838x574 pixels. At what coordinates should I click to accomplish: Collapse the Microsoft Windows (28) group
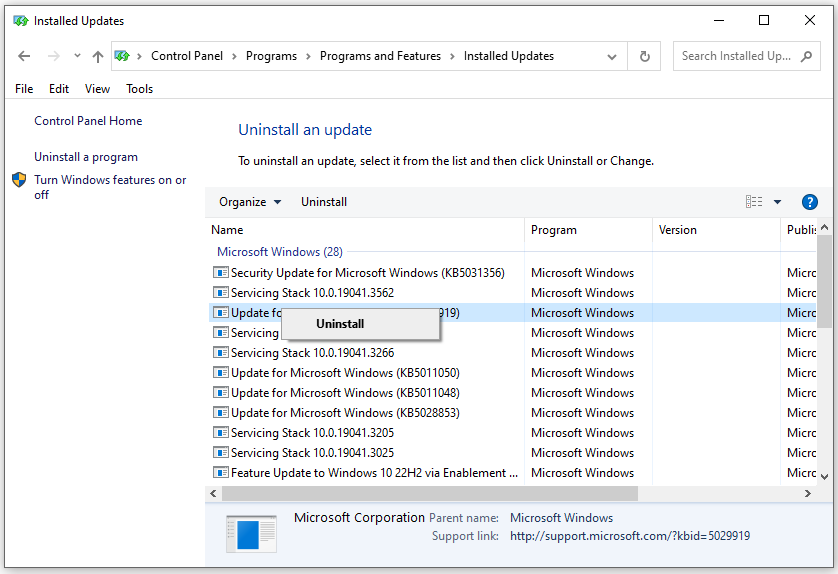tap(280, 252)
